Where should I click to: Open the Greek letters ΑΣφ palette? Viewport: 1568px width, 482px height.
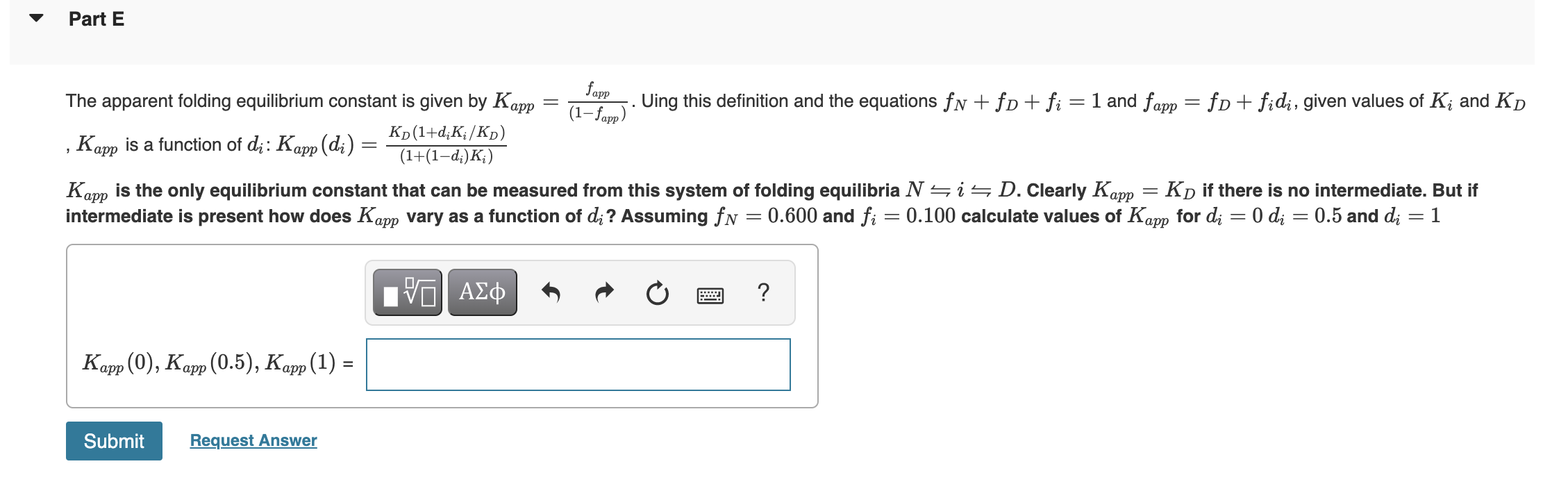(482, 292)
